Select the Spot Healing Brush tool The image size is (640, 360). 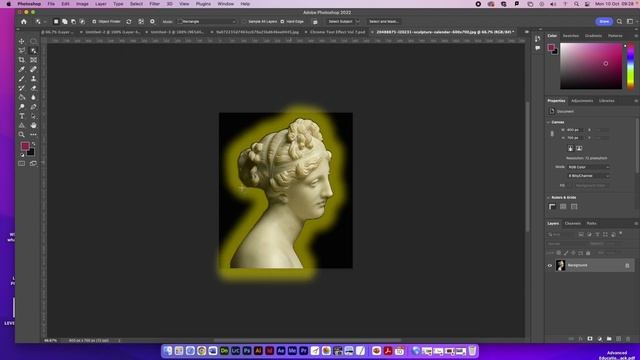(x=33, y=69)
